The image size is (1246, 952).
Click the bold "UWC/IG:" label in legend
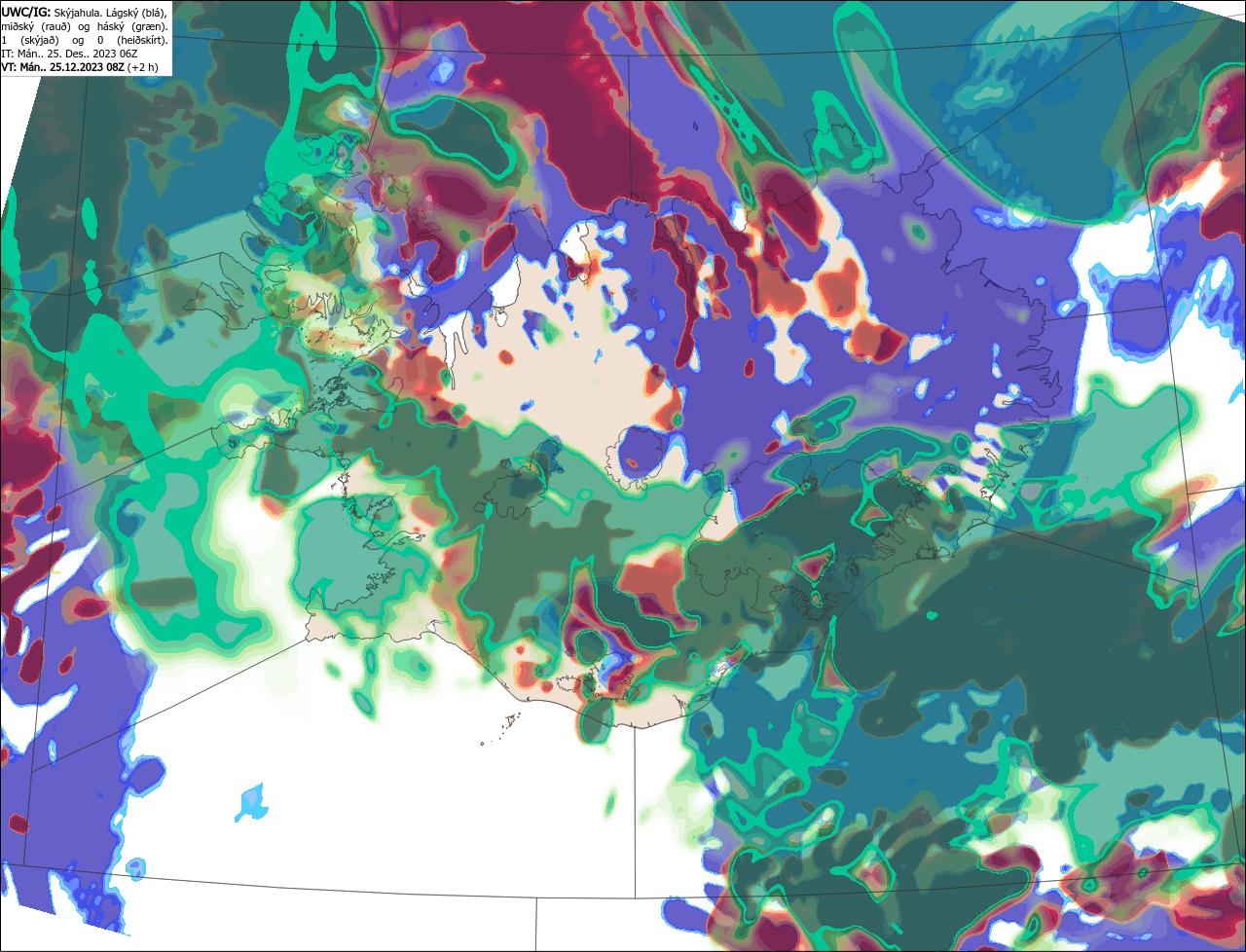pyautogui.click(x=26, y=13)
